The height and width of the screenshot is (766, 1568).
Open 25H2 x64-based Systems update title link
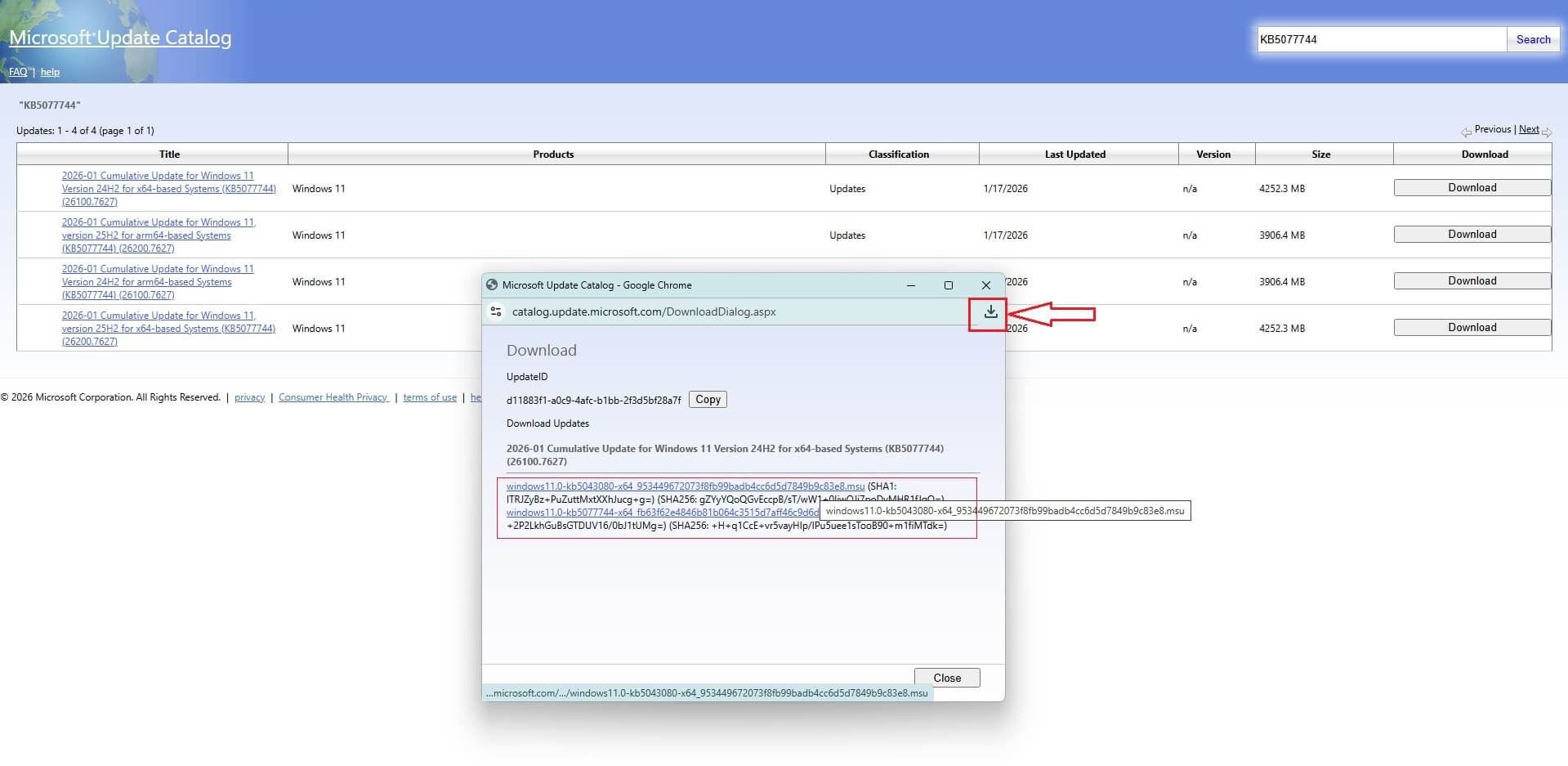pyautogui.click(x=168, y=329)
